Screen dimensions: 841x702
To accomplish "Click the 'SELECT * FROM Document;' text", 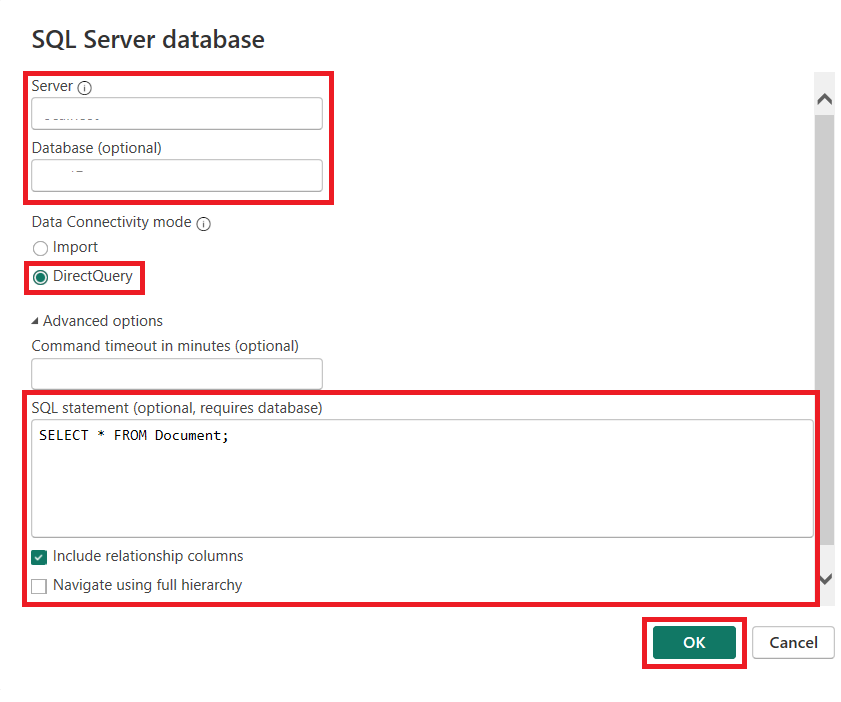I will (x=134, y=435).
